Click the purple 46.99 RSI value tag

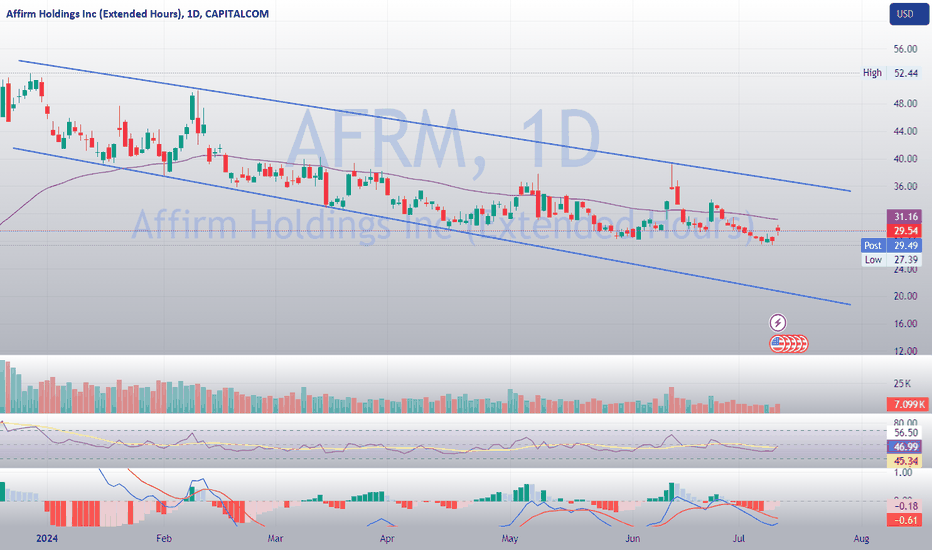coord(904,447)
